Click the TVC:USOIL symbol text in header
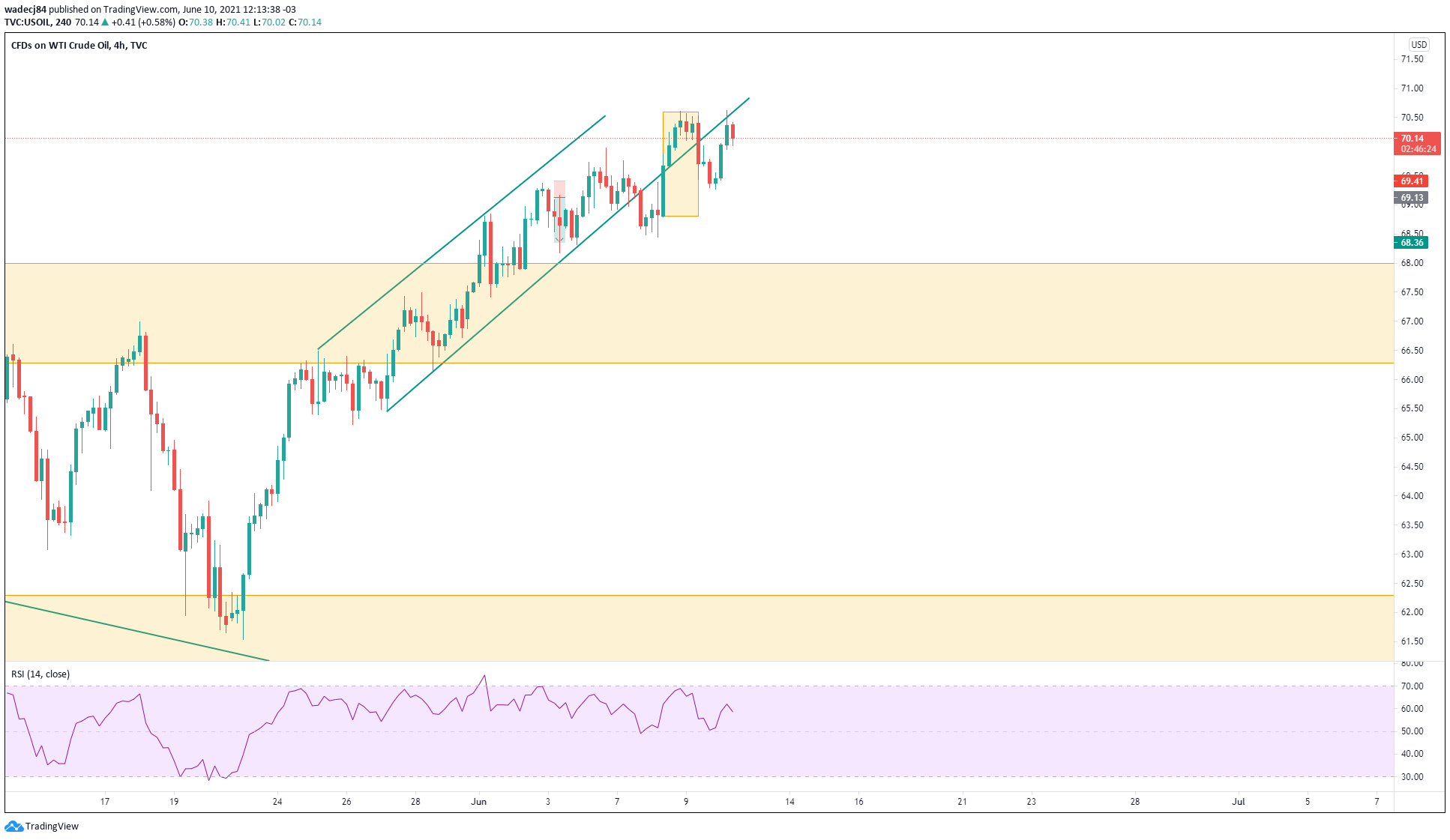The height and width of the screenshot is (840, 1450). [x=28, y=22]
